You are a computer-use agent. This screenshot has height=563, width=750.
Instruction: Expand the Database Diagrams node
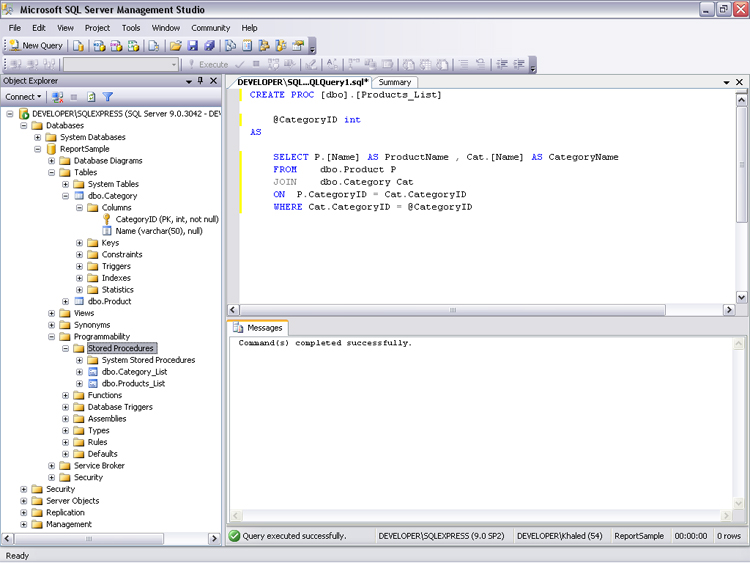pyautogui.click(x=51, y=161)
